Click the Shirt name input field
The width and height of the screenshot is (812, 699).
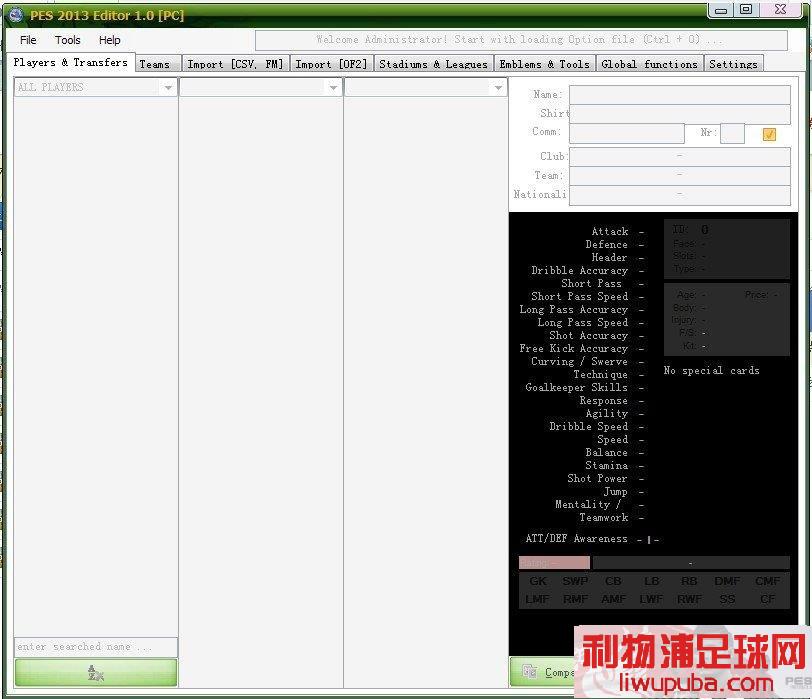(679, 114)
